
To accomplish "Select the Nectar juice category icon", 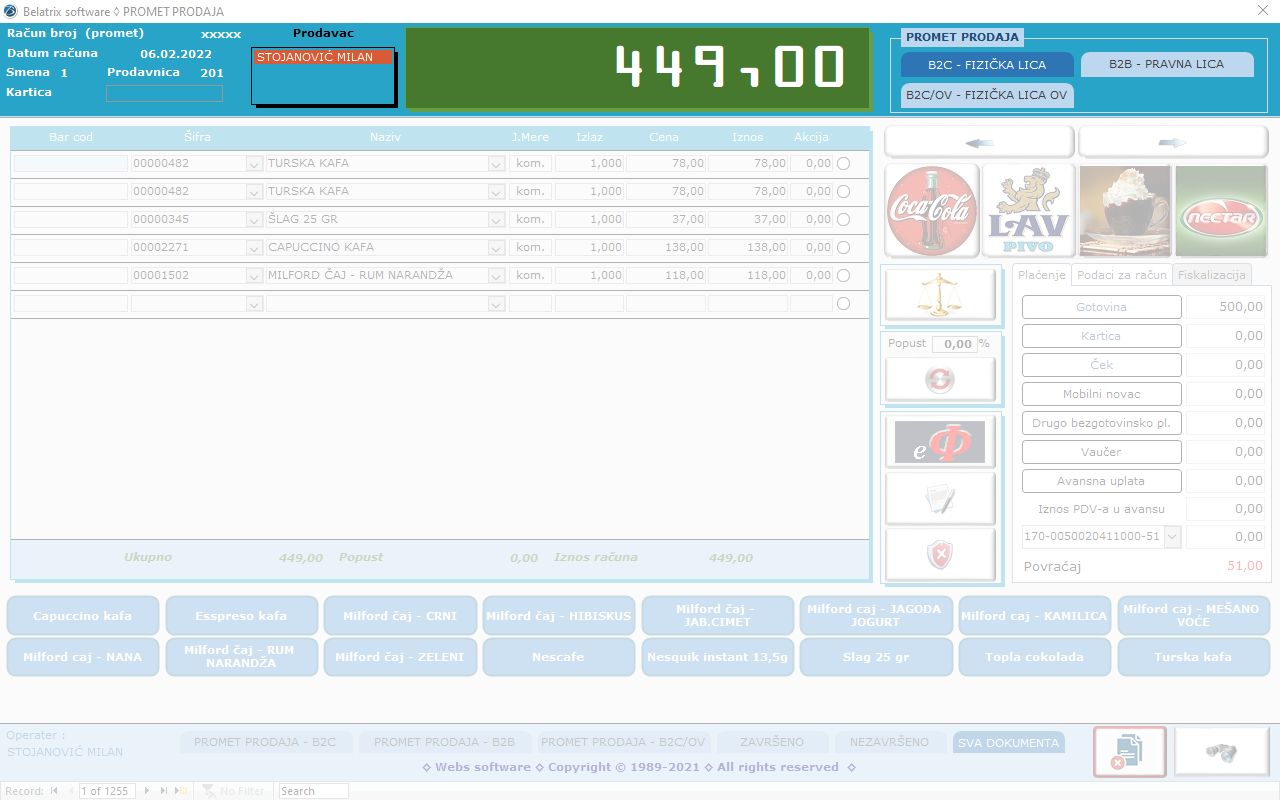I will [1222, 211].
